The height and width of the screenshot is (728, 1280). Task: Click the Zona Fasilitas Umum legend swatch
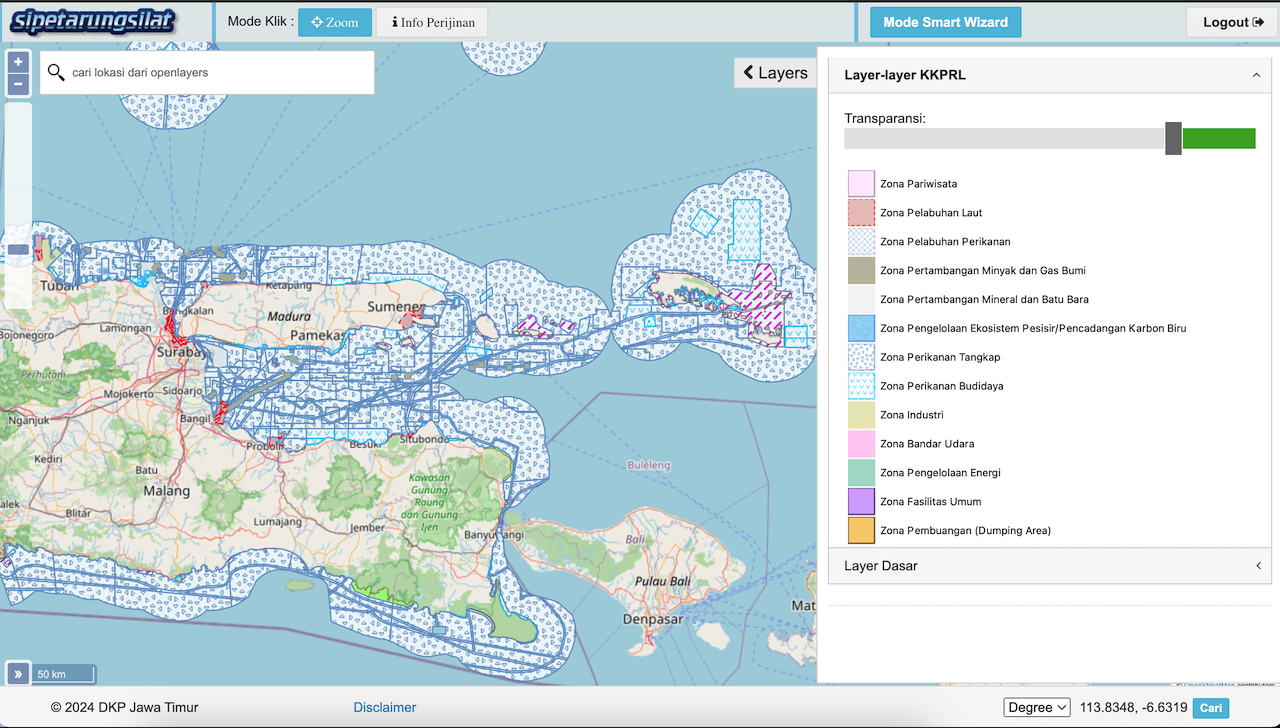tap(861, 502)
